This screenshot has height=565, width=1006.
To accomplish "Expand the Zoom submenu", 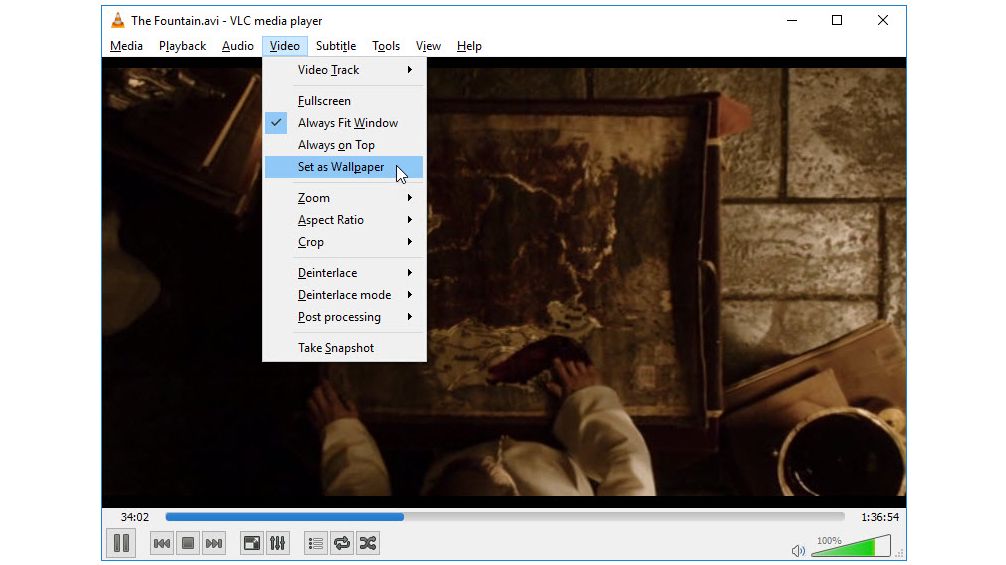I will (344, 198).
